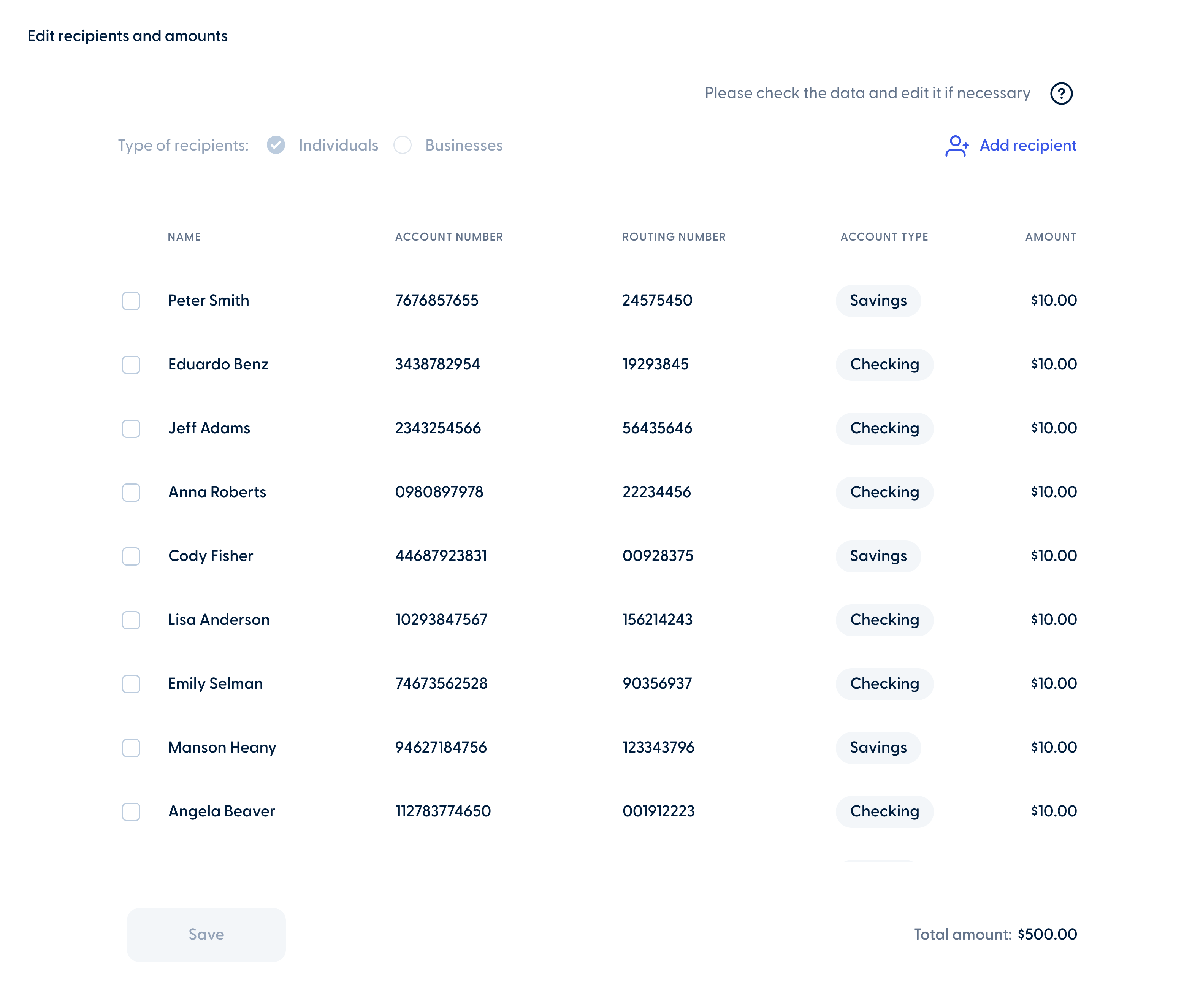Click the name Peter Smith
Screen dimensions: 1203x1008
[209, 301]
